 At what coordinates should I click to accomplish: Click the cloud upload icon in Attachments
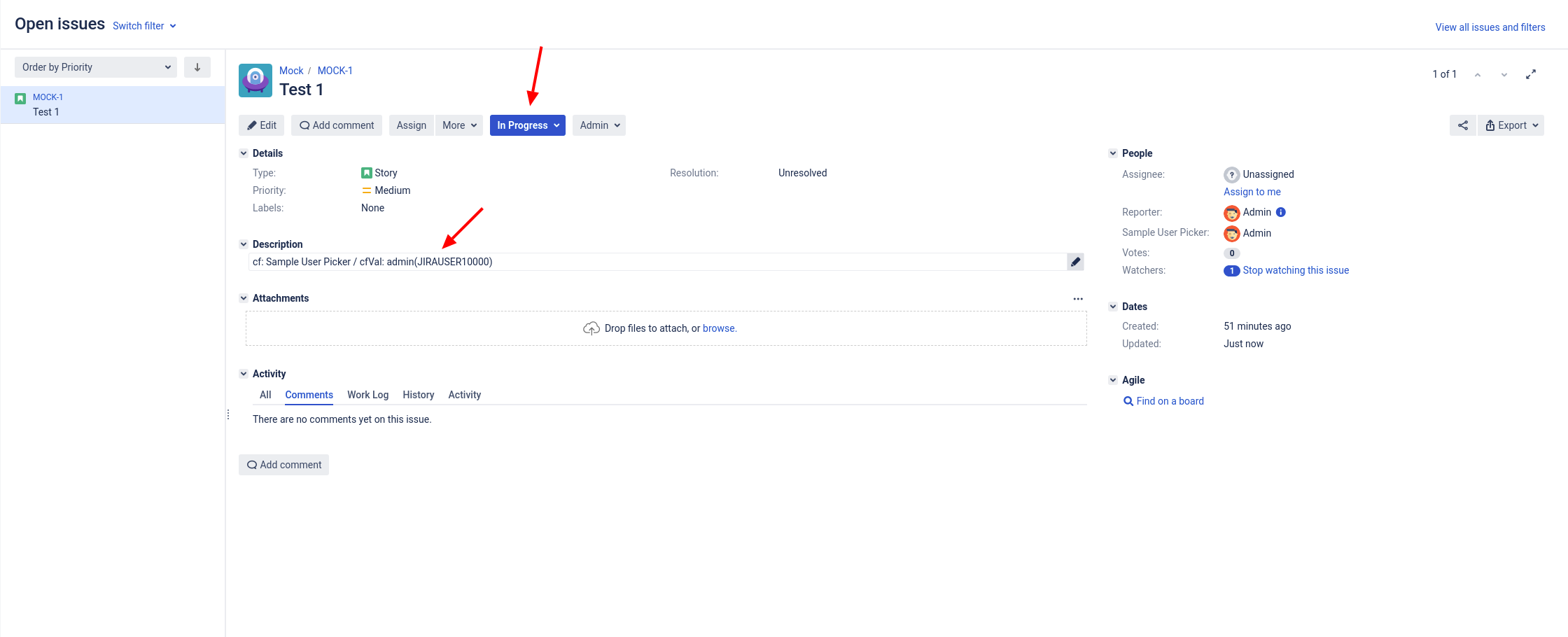(x=591, y=327)
